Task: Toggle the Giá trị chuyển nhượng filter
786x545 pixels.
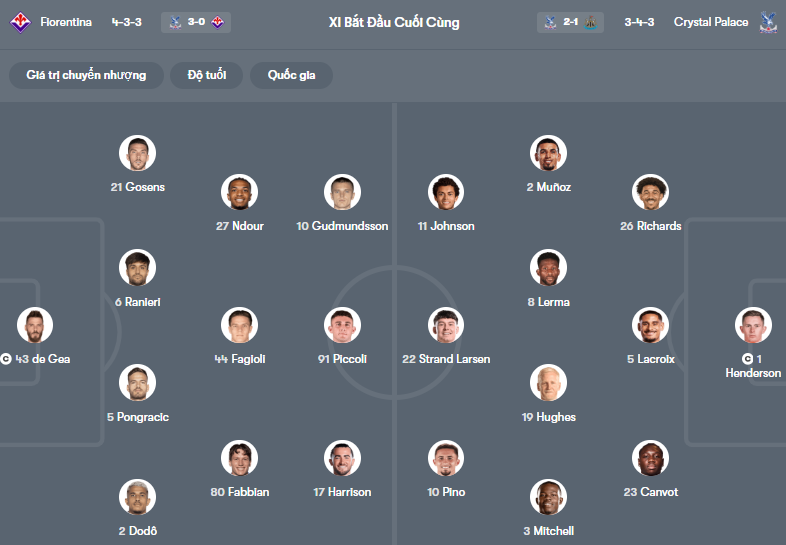Action: [x=86, y=75]
